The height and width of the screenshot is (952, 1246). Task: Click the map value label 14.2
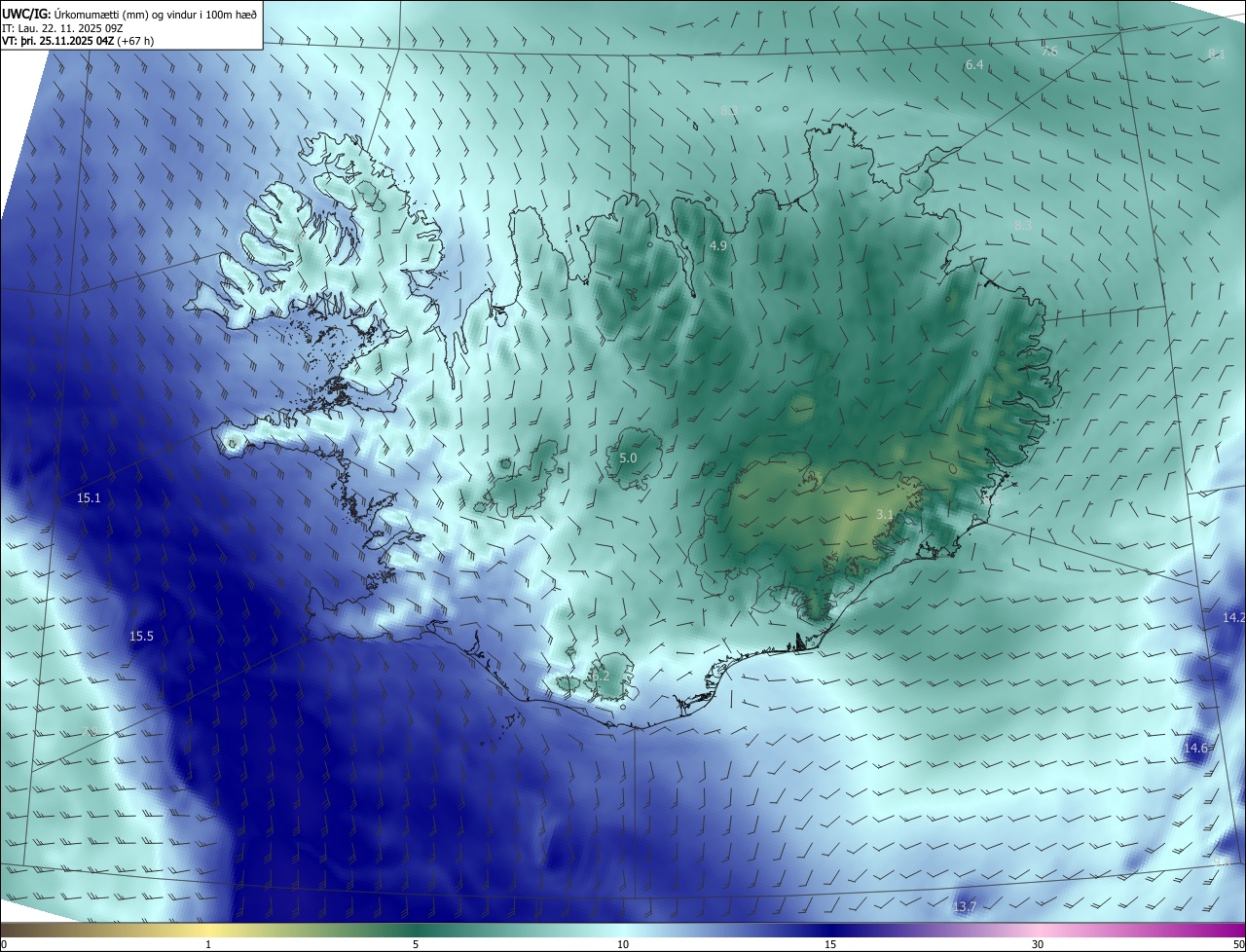pyautogui.click(x=1233, y=618)
